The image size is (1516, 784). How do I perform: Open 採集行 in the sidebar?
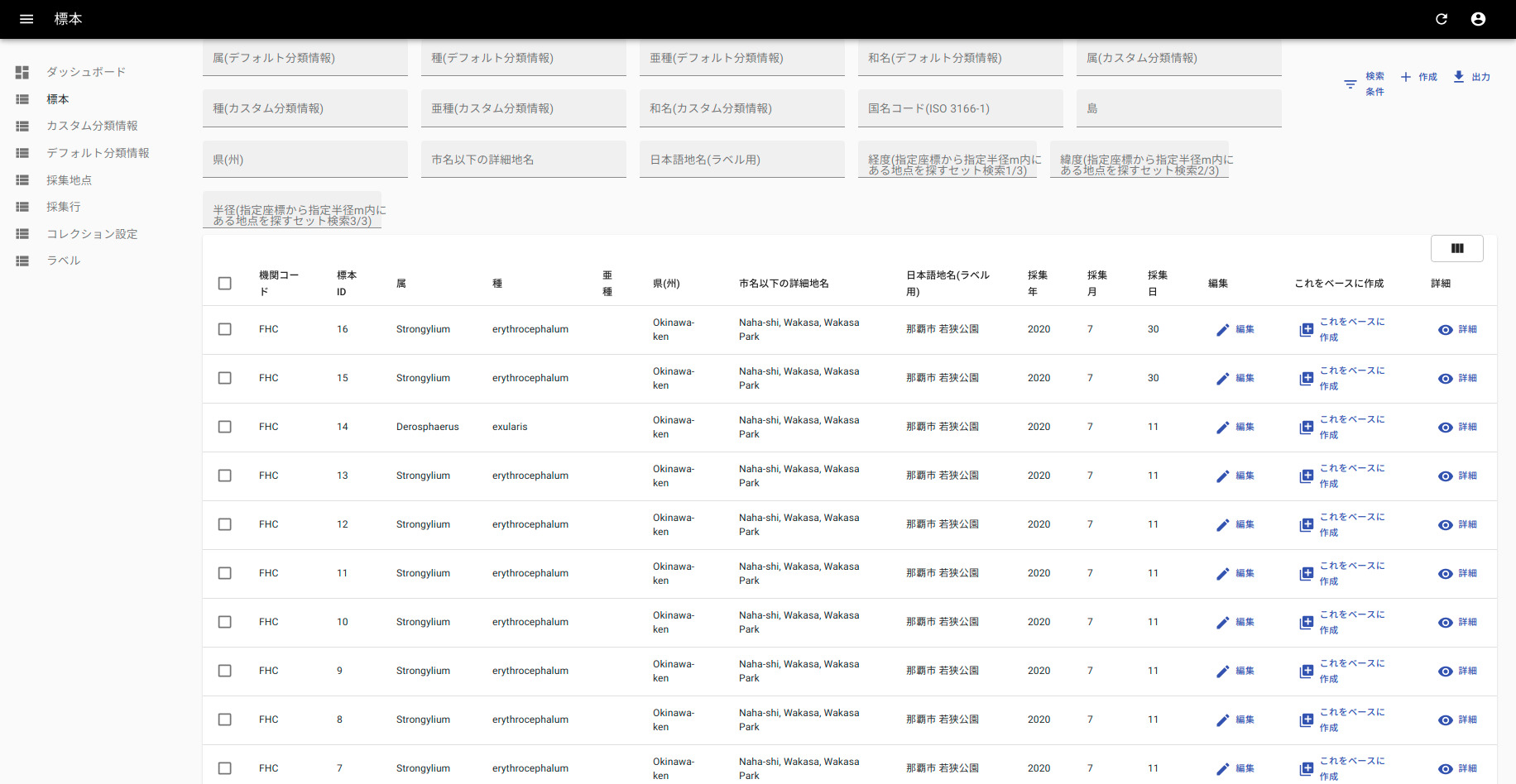pyautogui.click(x=63, y=207)
